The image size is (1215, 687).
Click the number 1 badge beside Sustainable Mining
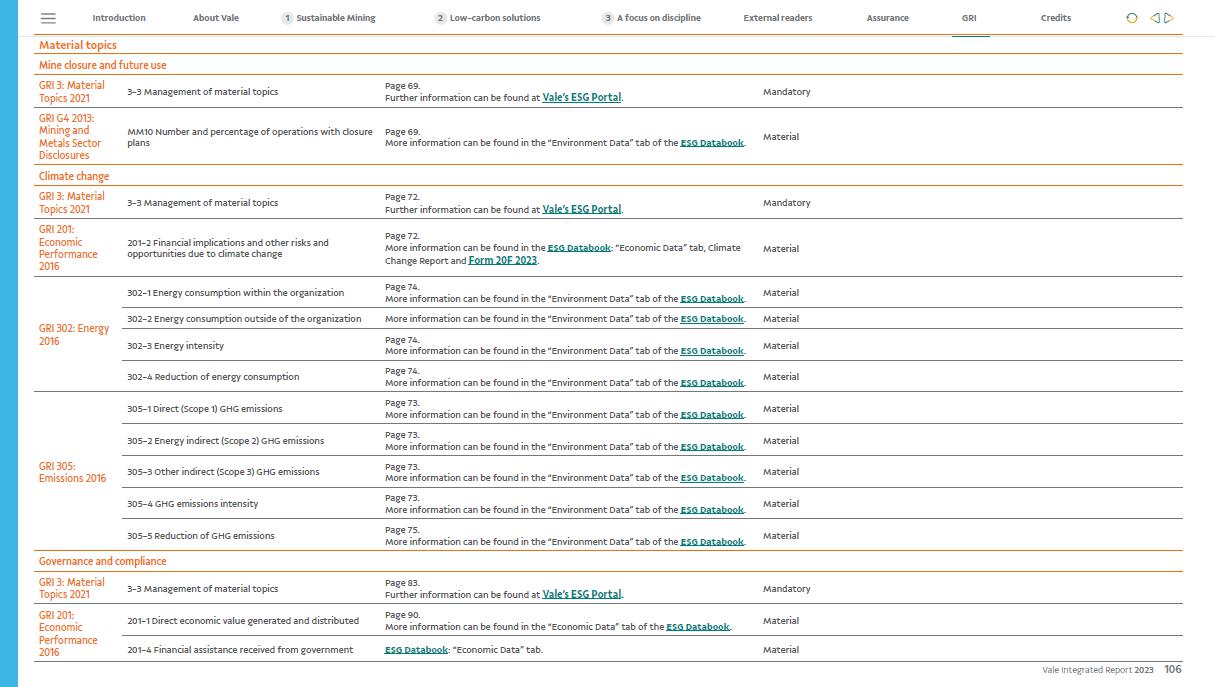pos(287,18)
